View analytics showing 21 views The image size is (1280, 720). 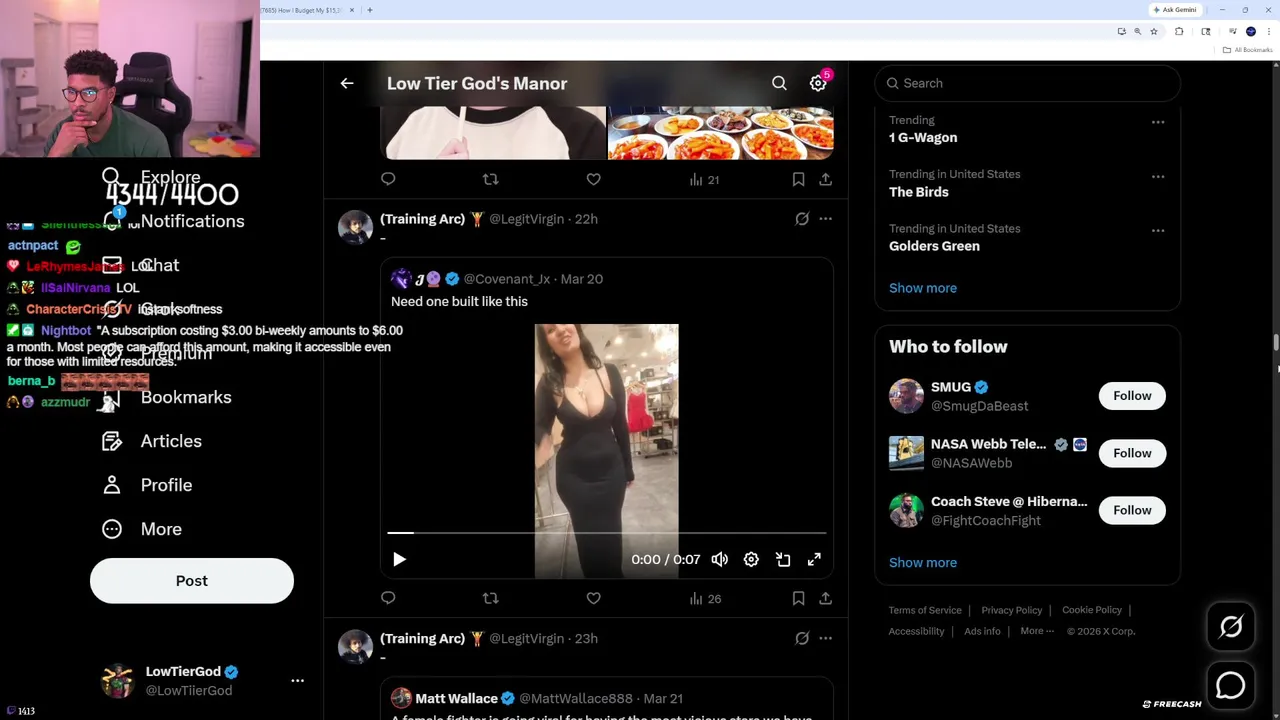(705, 180)
